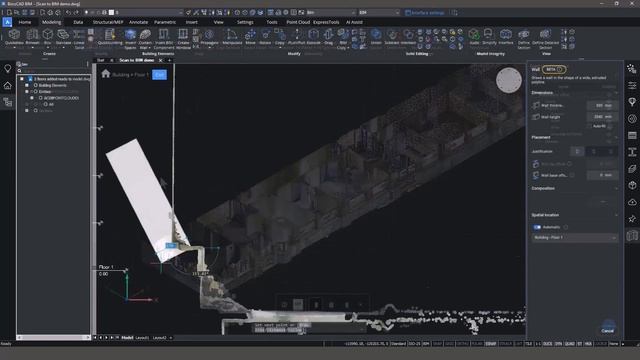
Task: Select the Push/Pull tool
Action: click(x=297, y=37)
